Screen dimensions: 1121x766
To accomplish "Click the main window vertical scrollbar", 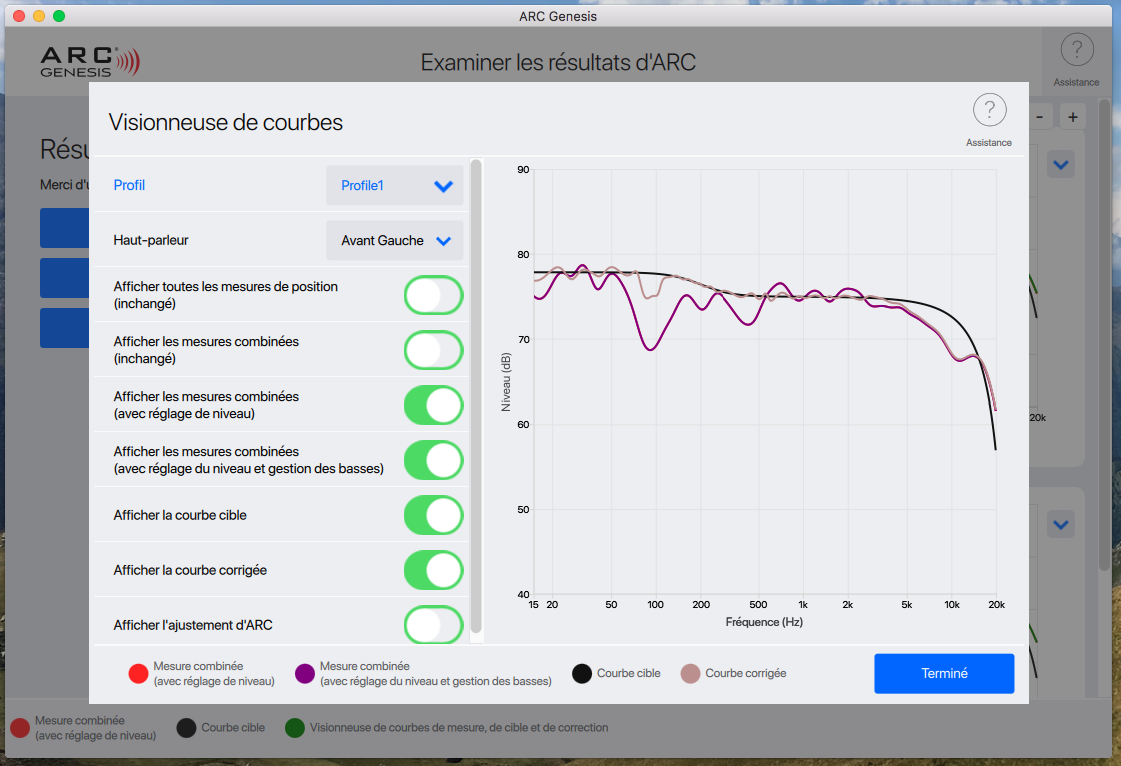I will [1105, 335].
